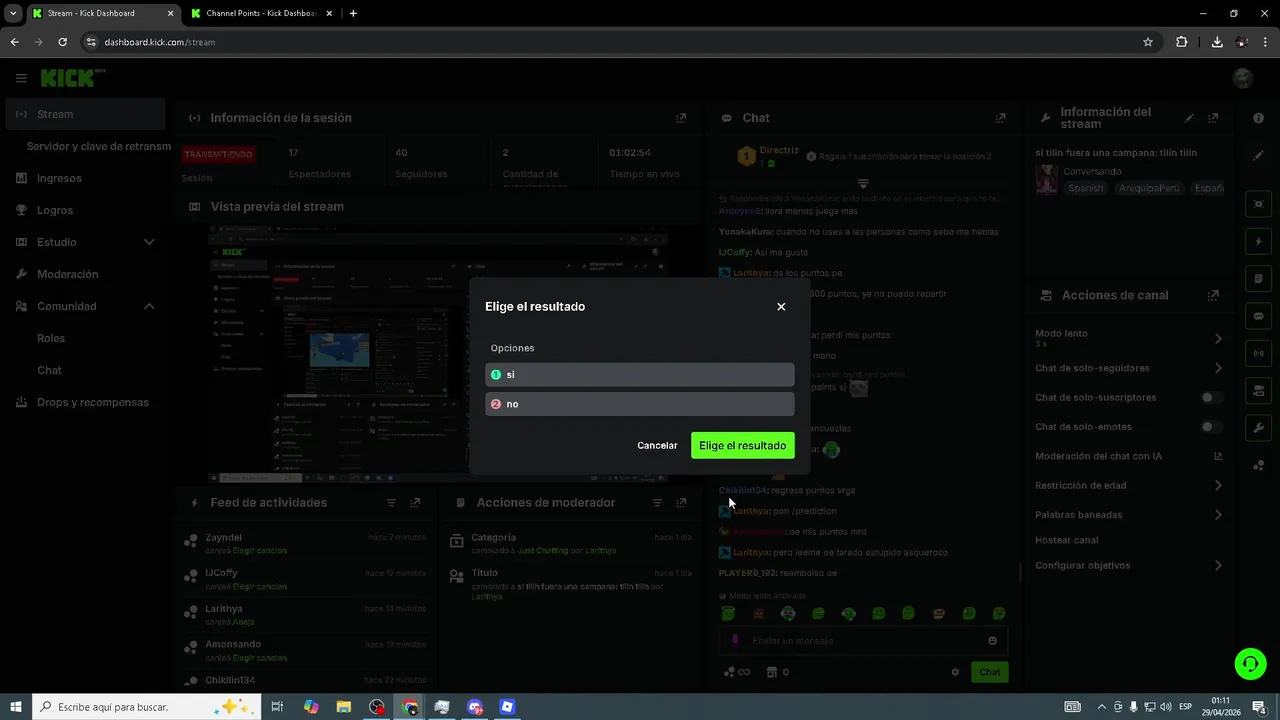
Task: Toggle channel actions camera widget in right rail
Action: click(1259, 390)
